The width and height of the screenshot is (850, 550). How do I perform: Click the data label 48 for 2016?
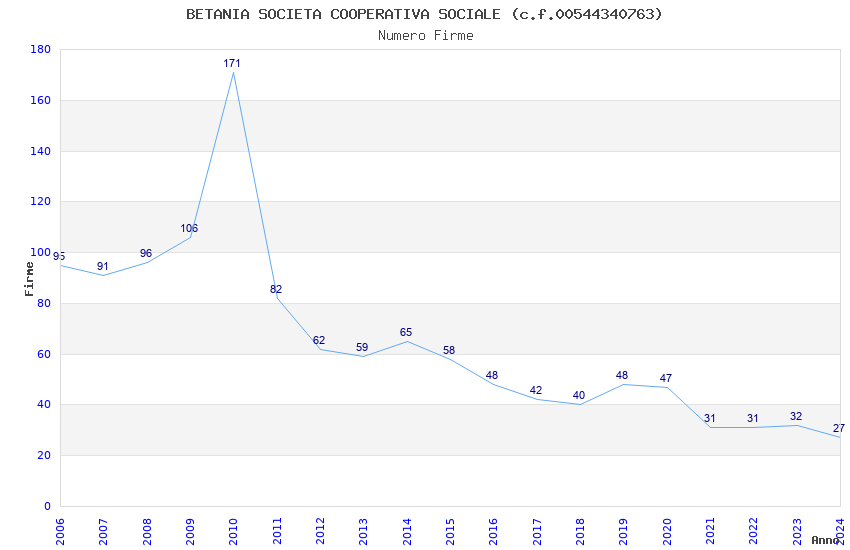[x=492, y=375]
